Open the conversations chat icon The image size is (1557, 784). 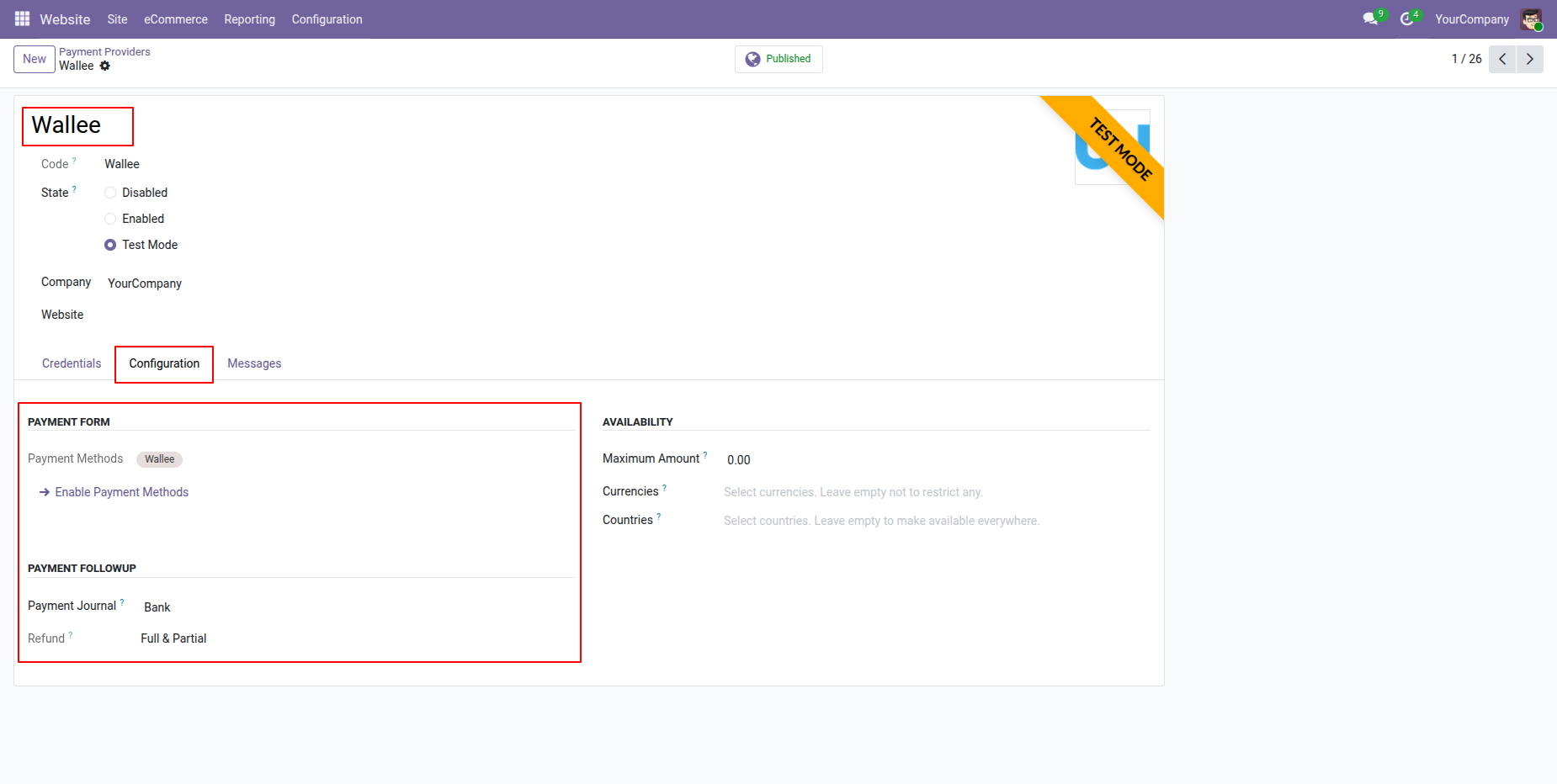(x=1371, y=19)
